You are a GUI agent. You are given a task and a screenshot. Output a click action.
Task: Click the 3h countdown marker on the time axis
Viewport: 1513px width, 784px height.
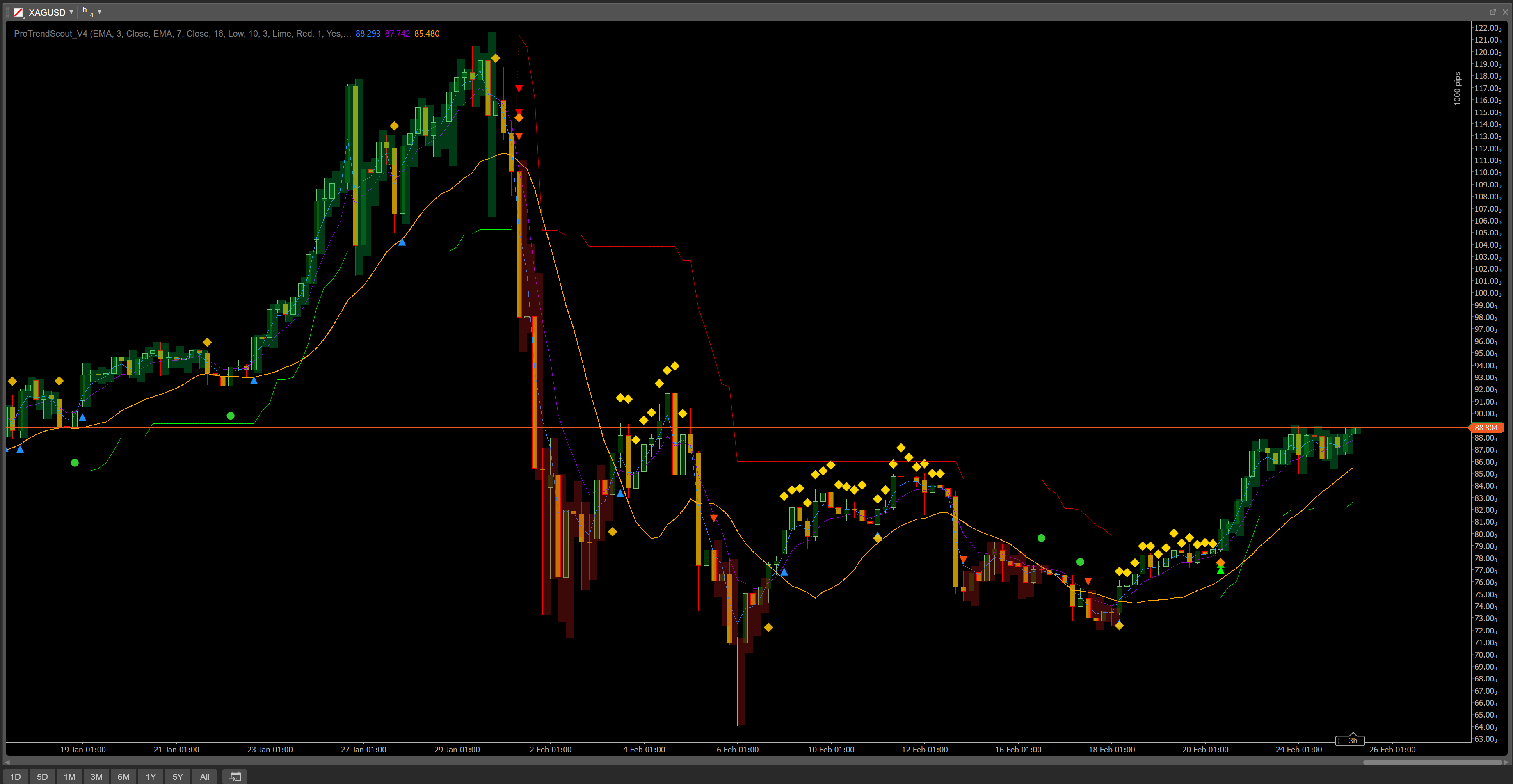click(1352, 741)
